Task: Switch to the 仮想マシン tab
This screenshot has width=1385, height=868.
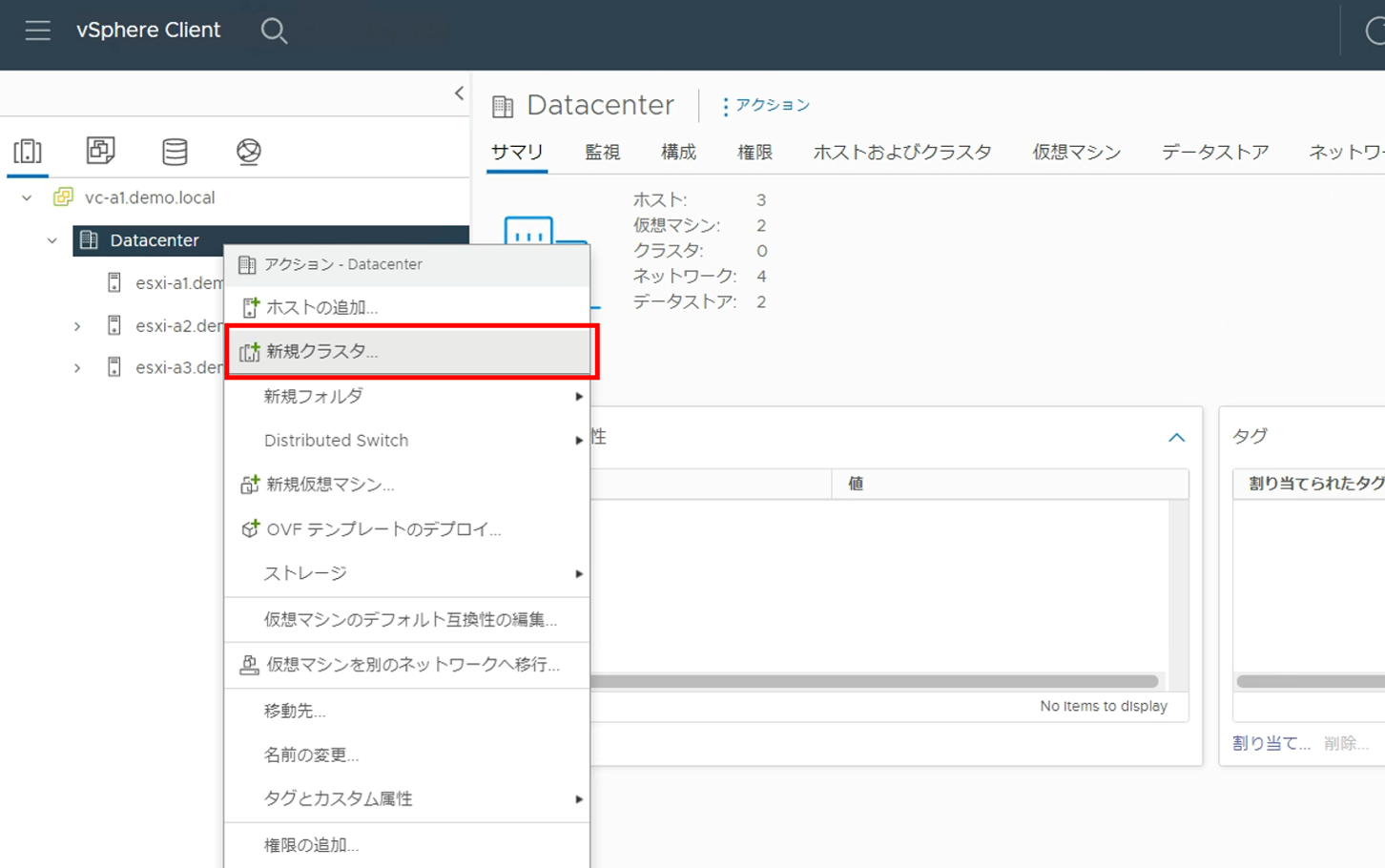Action: pyautogui.click(x=1076, y=152)
